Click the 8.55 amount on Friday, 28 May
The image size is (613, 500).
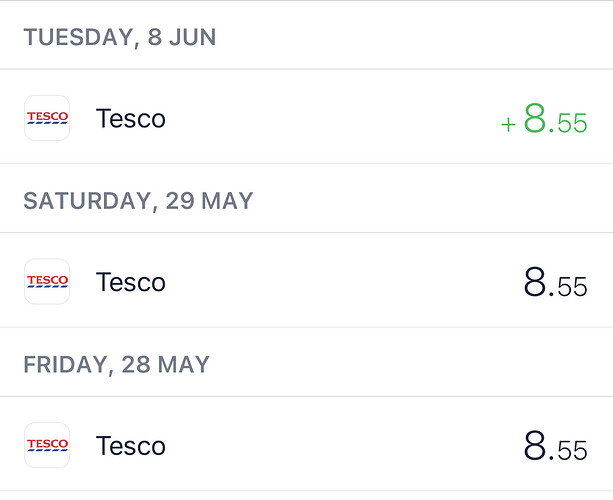pos(555,446)
